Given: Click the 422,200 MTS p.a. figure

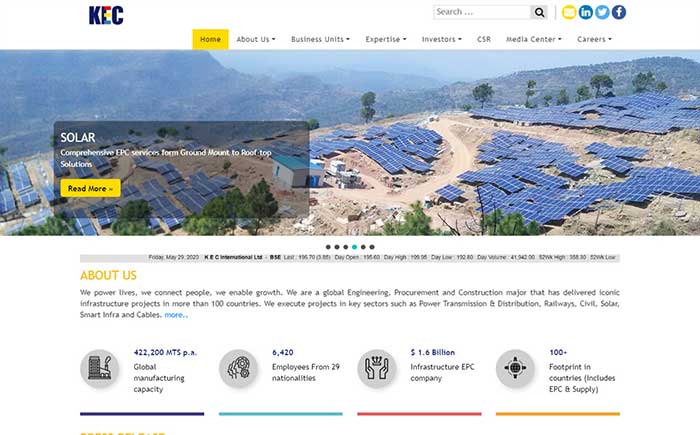Looking at the screenshot, I should tap(165, 352).
